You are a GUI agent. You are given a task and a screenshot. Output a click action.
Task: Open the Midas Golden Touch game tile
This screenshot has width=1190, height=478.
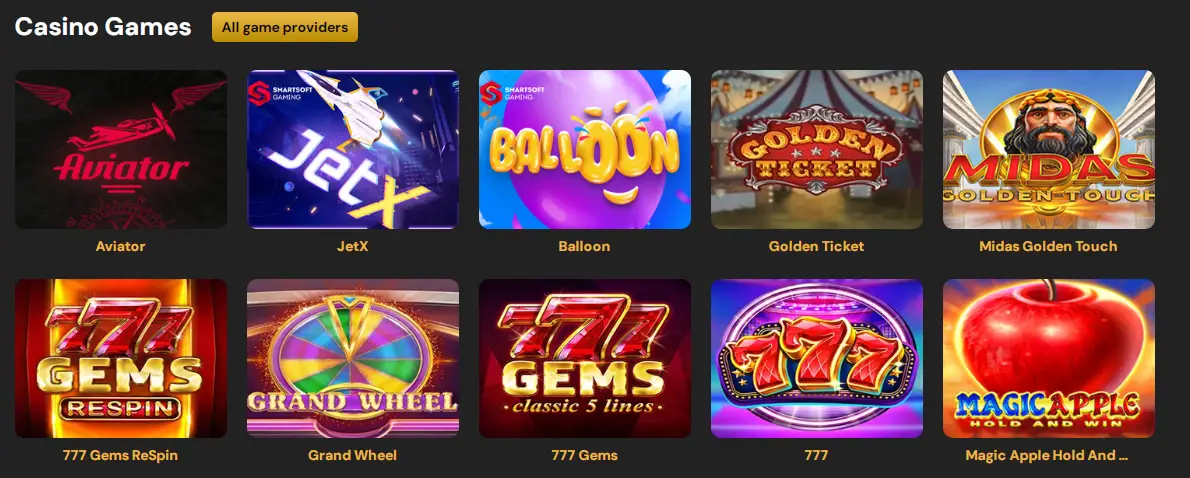[1048, 149]
